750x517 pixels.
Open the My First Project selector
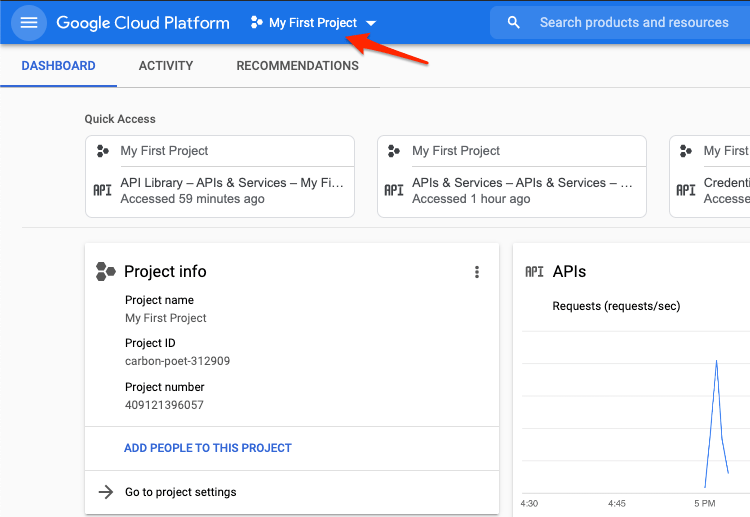pyautogui.click(x=312, y=23)
